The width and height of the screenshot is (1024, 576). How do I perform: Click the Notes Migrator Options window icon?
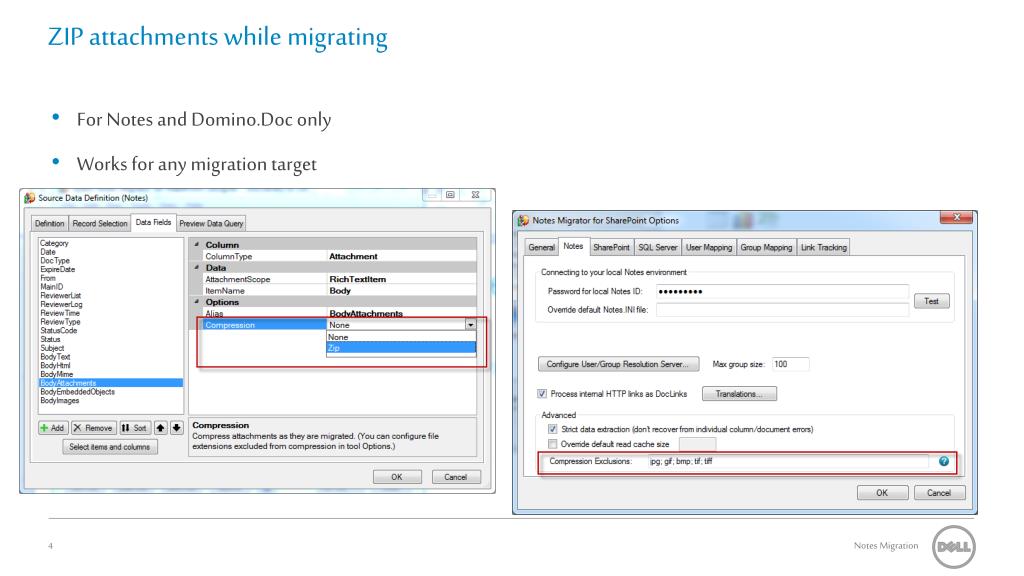click(x=523, y=220)
